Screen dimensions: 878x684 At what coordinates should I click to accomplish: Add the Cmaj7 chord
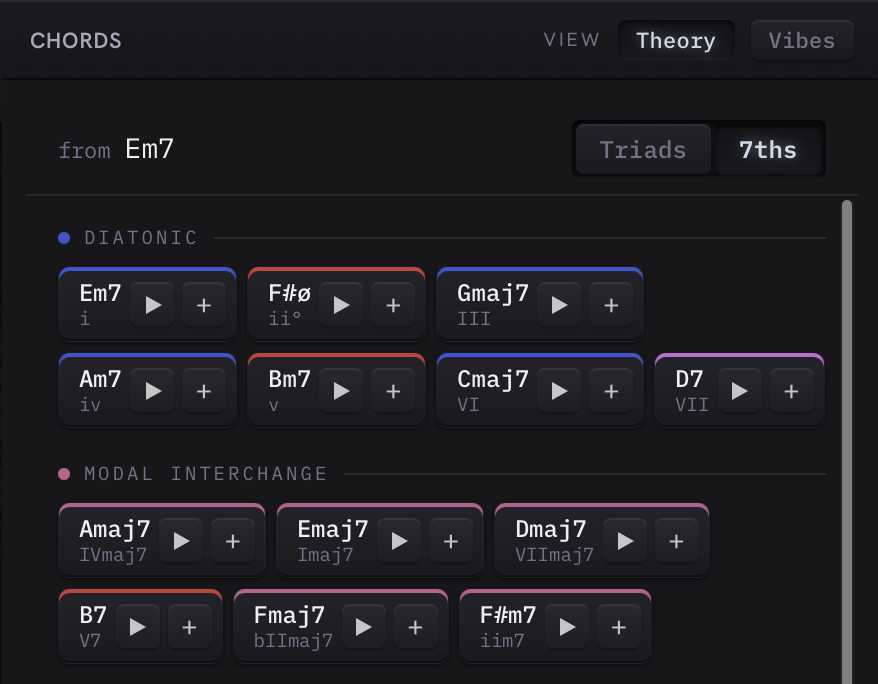pos(611,391)
